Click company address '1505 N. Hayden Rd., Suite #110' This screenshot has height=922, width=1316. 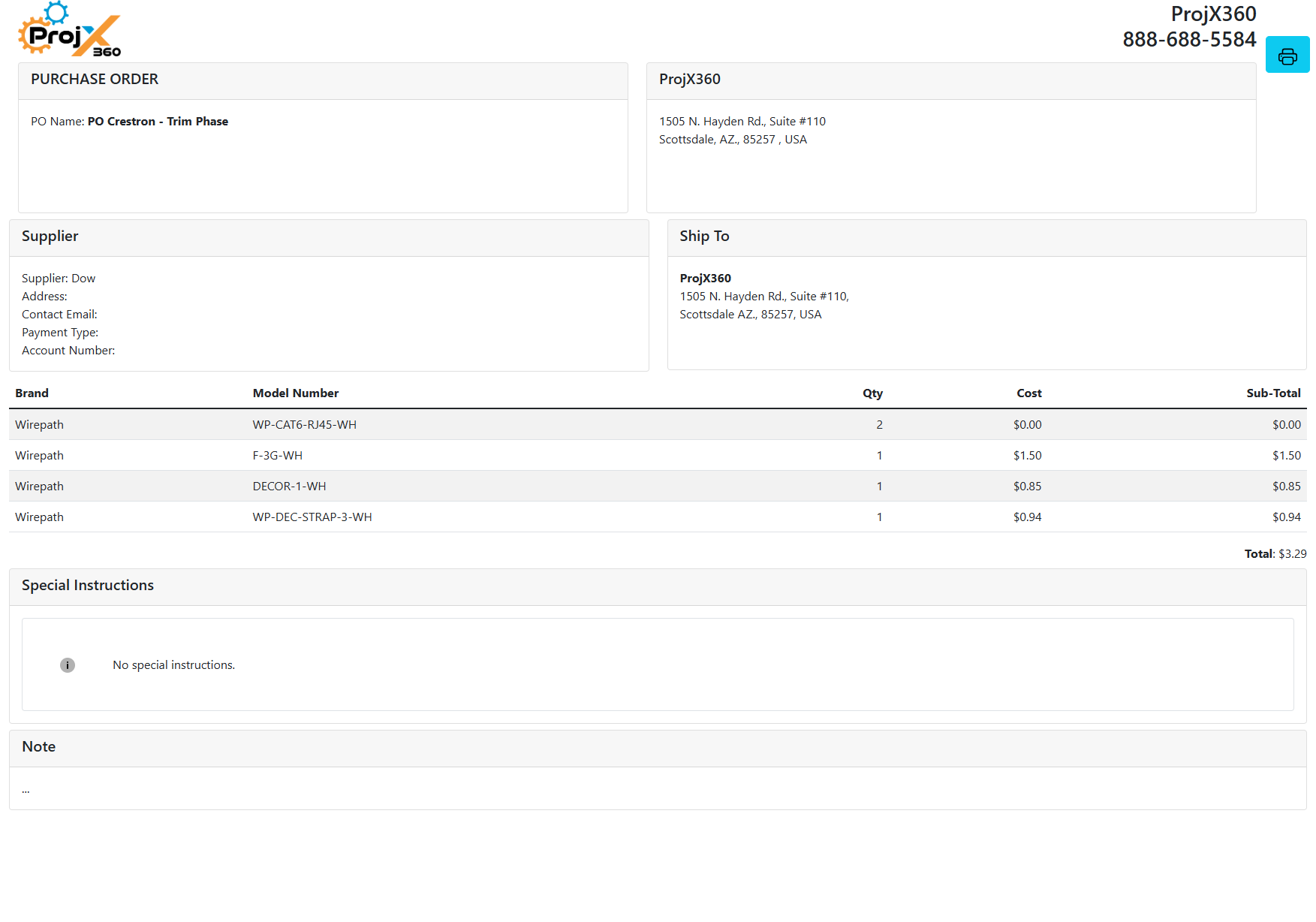(x=742, y=122)
